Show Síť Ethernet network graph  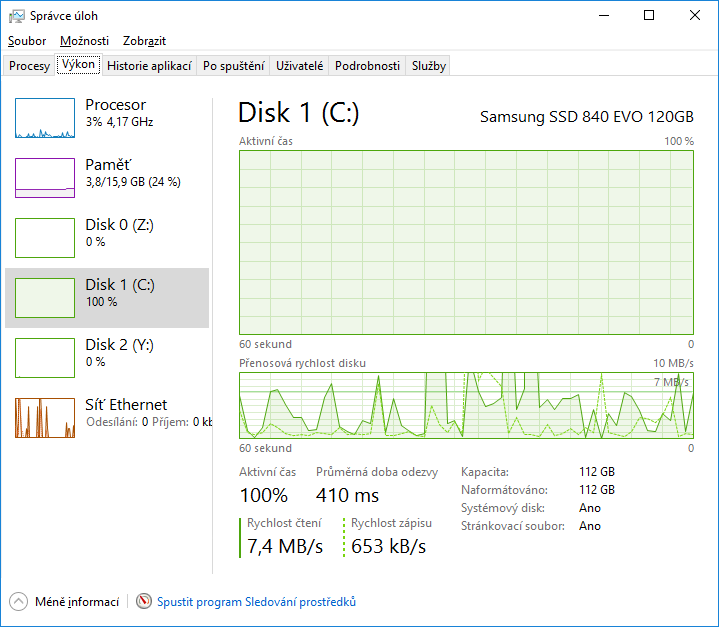[x=45, y=418]
